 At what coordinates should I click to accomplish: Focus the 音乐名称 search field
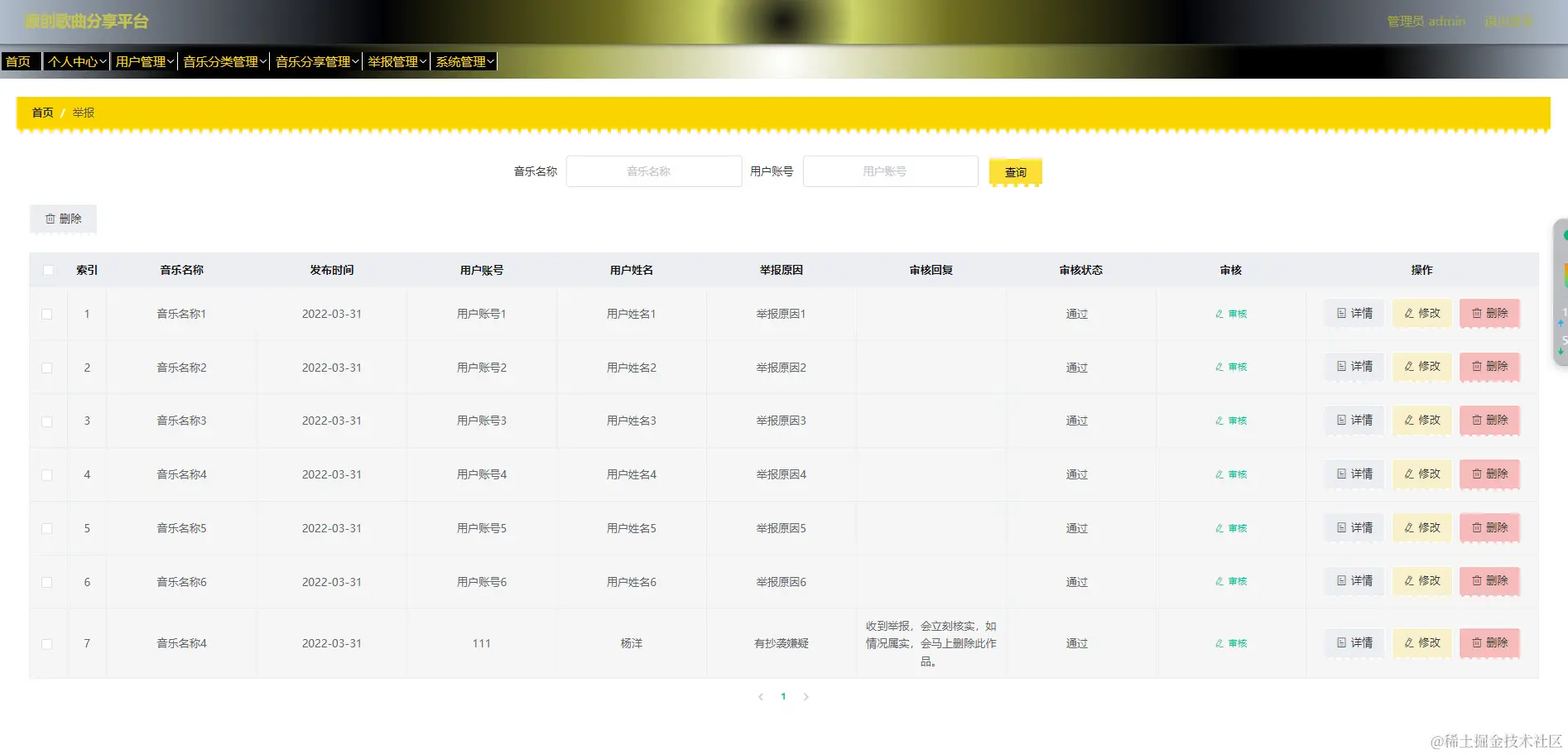coord(654,171)
